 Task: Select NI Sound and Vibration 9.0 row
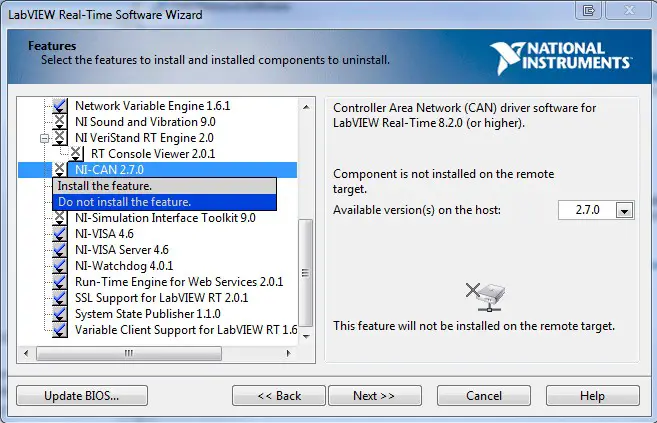[145, 122]
